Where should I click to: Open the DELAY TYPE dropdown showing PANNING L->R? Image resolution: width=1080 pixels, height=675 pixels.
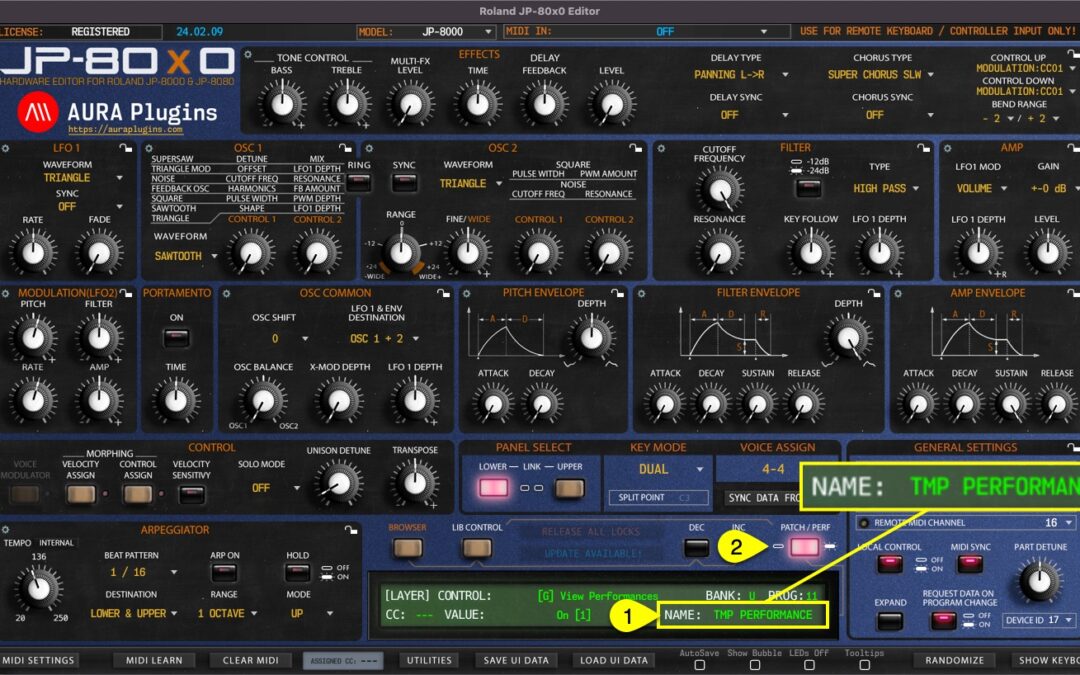(x=732, y=75)
